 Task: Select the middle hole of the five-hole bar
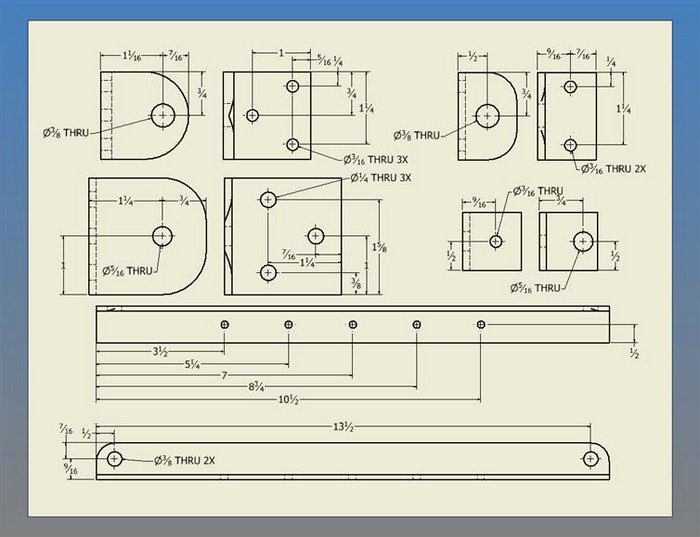(x=353, y=324)
